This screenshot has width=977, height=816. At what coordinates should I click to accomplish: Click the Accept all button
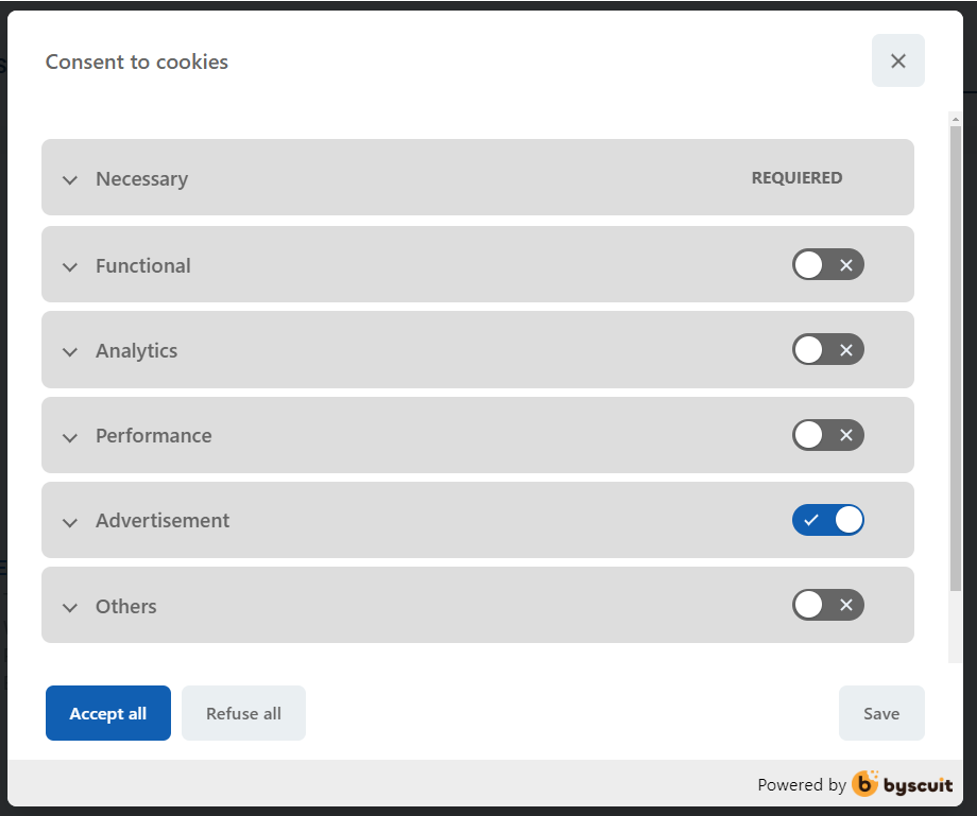[108, 713]
